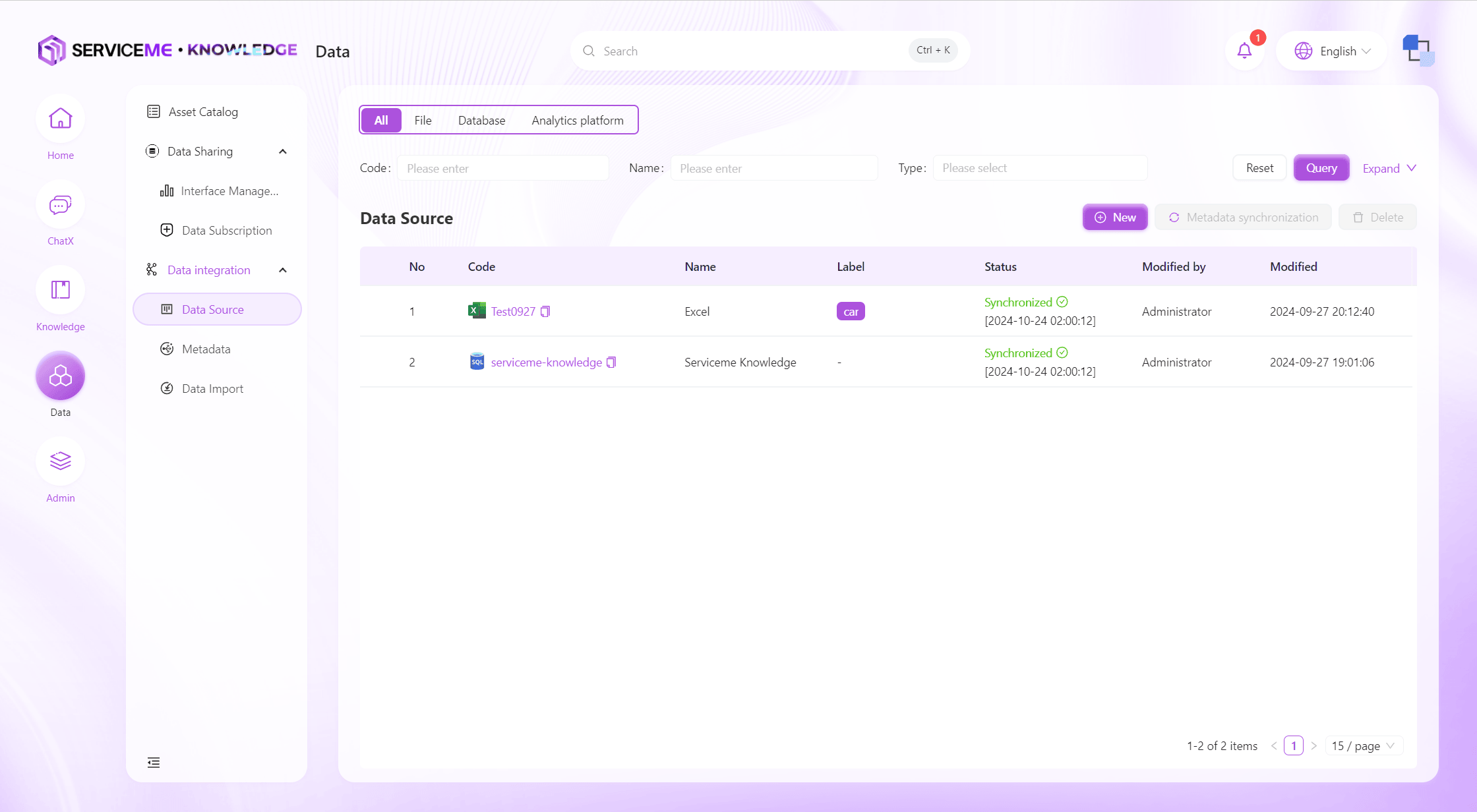The width and height of the screenshot is (1477, 812).
Task: Open the Admin sidebar icon
Action: coord(60,461)
